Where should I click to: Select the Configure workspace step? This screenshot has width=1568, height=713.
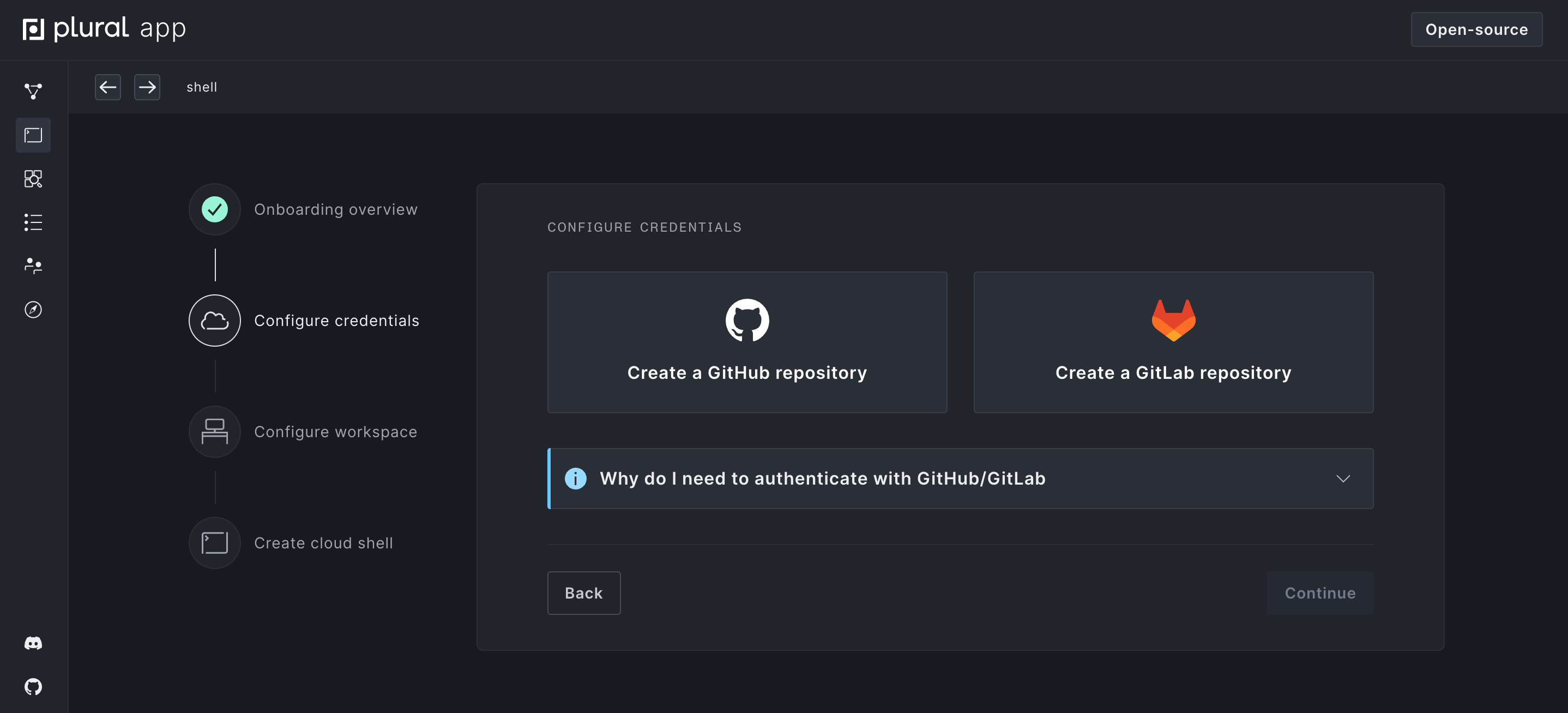pyautogui.click(x=335, y=431)
